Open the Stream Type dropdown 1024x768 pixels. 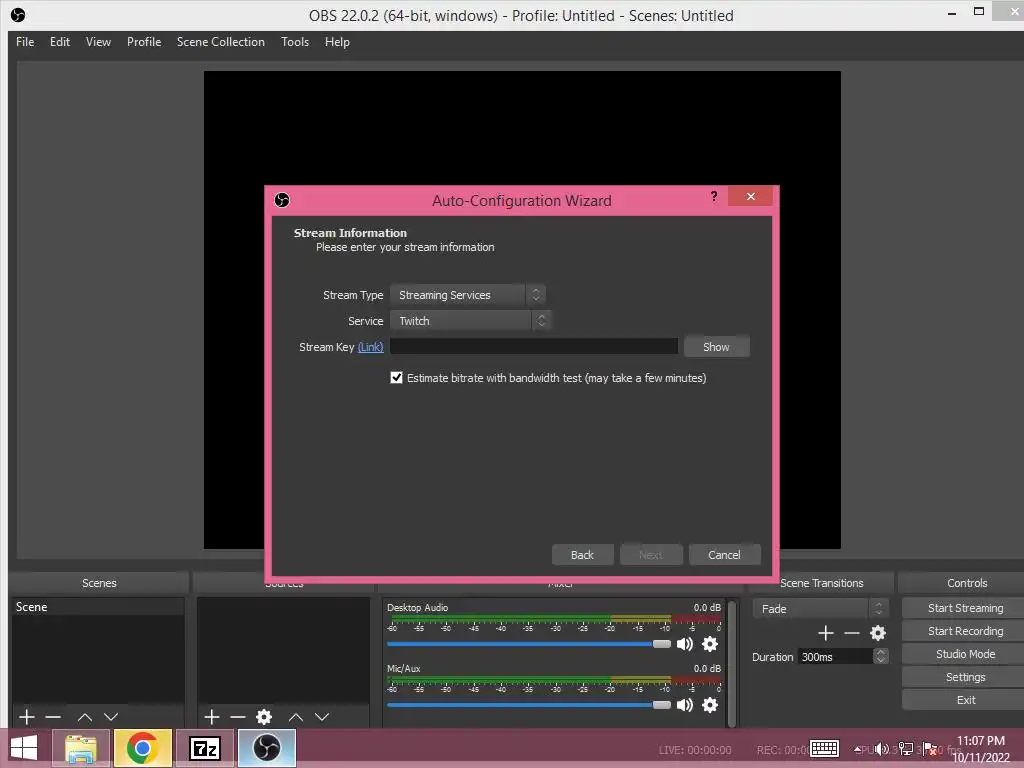(x=468, y=295)
